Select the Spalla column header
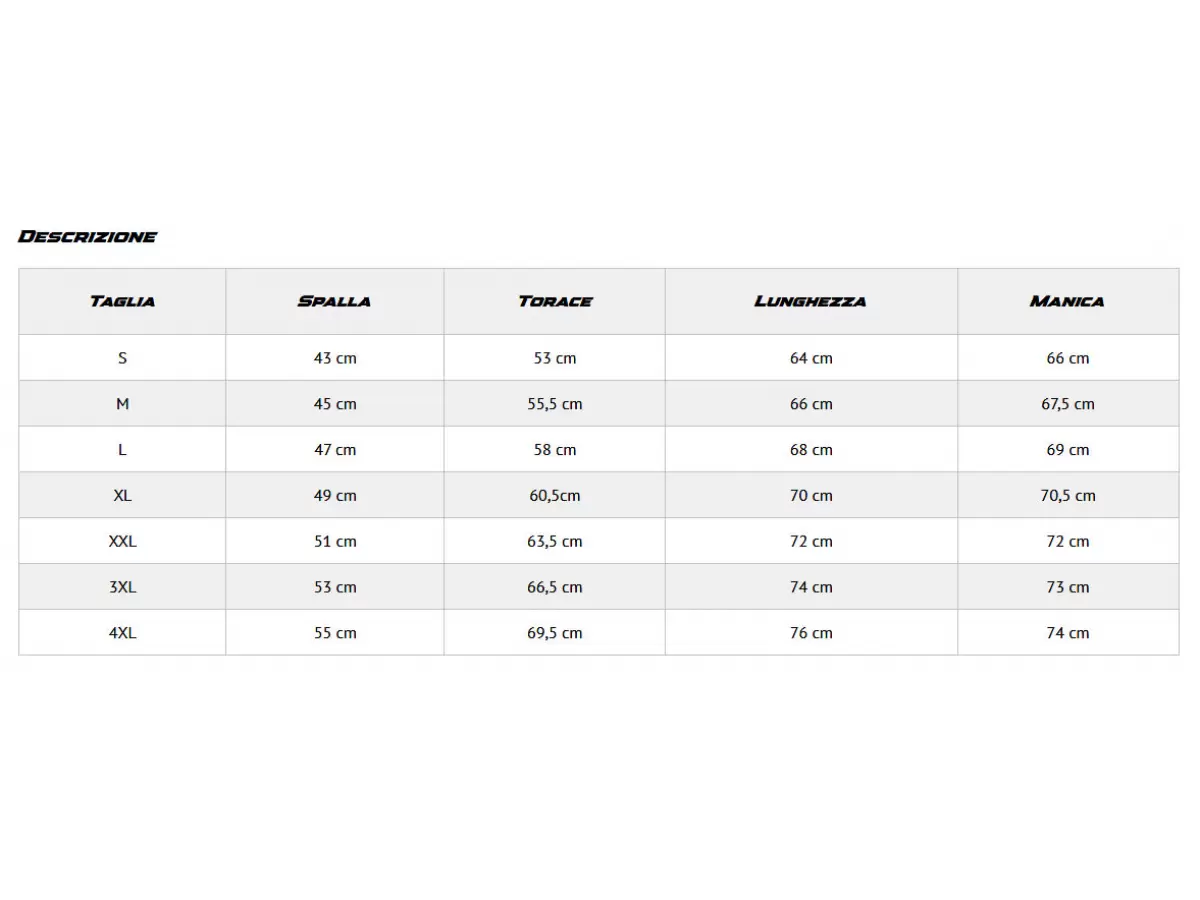 334,301
